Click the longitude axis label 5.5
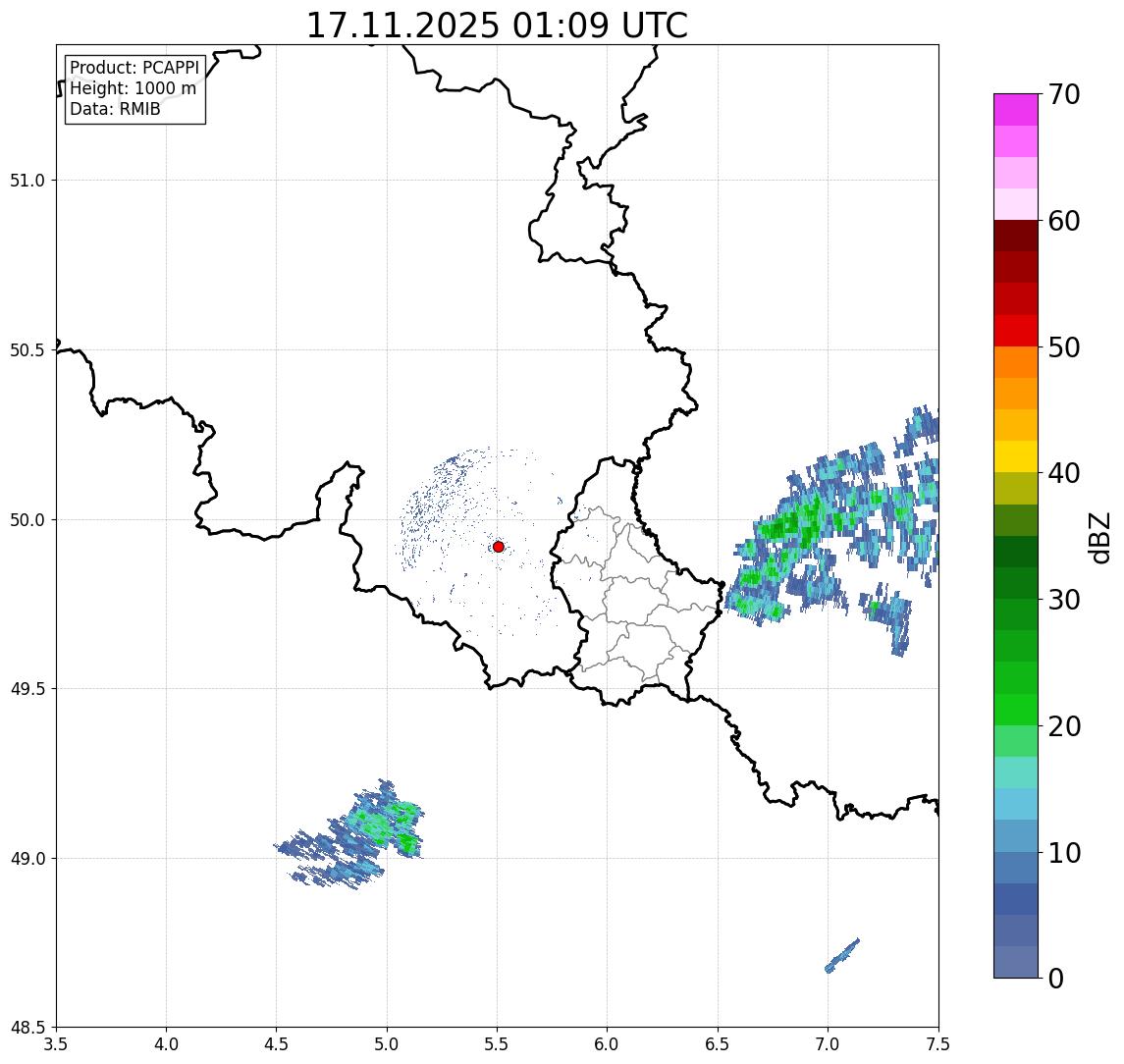The image size is (1124, 1064). click(498, 1044)
